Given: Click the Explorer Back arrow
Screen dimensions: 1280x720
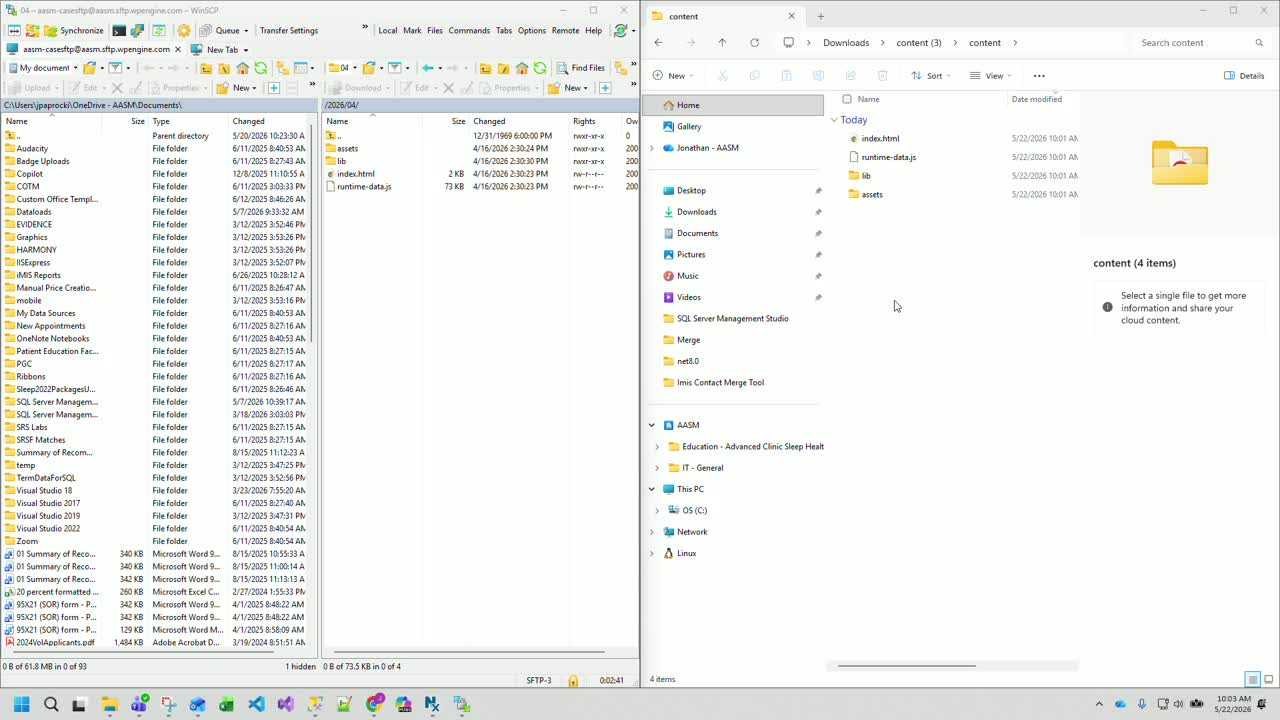Looking at the screenshot, I should click(x=658, y=43).
